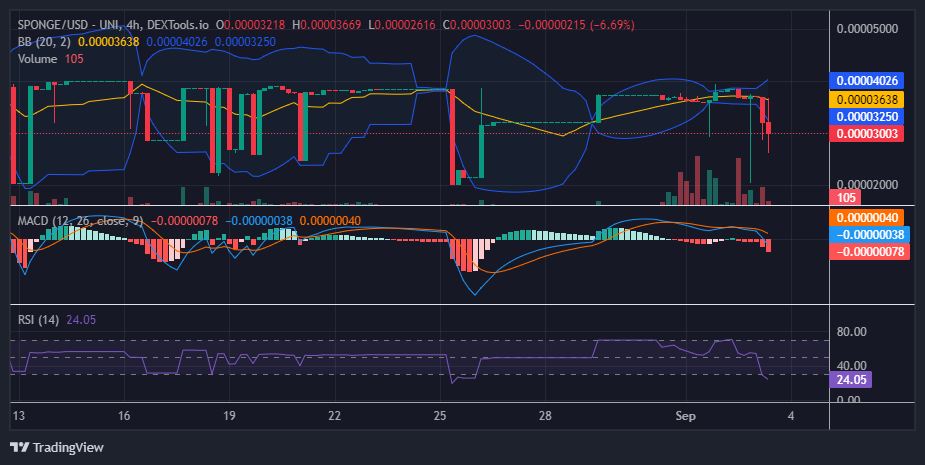Click the purple 24.05 RSI axis label
Screen dimensions: 925x465
pos(851,379)
